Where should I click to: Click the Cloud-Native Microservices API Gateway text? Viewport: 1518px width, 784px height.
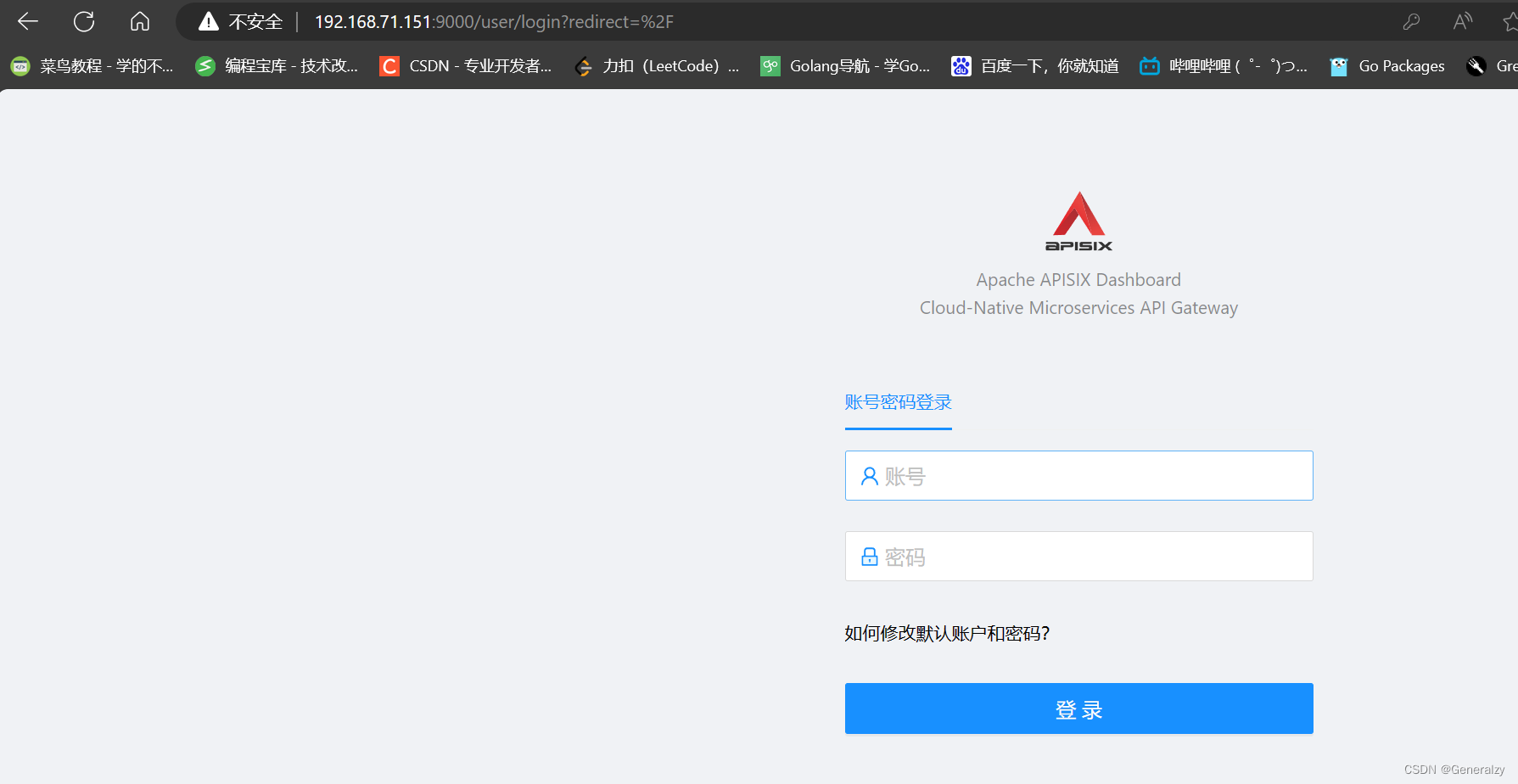coord(1078,308)
